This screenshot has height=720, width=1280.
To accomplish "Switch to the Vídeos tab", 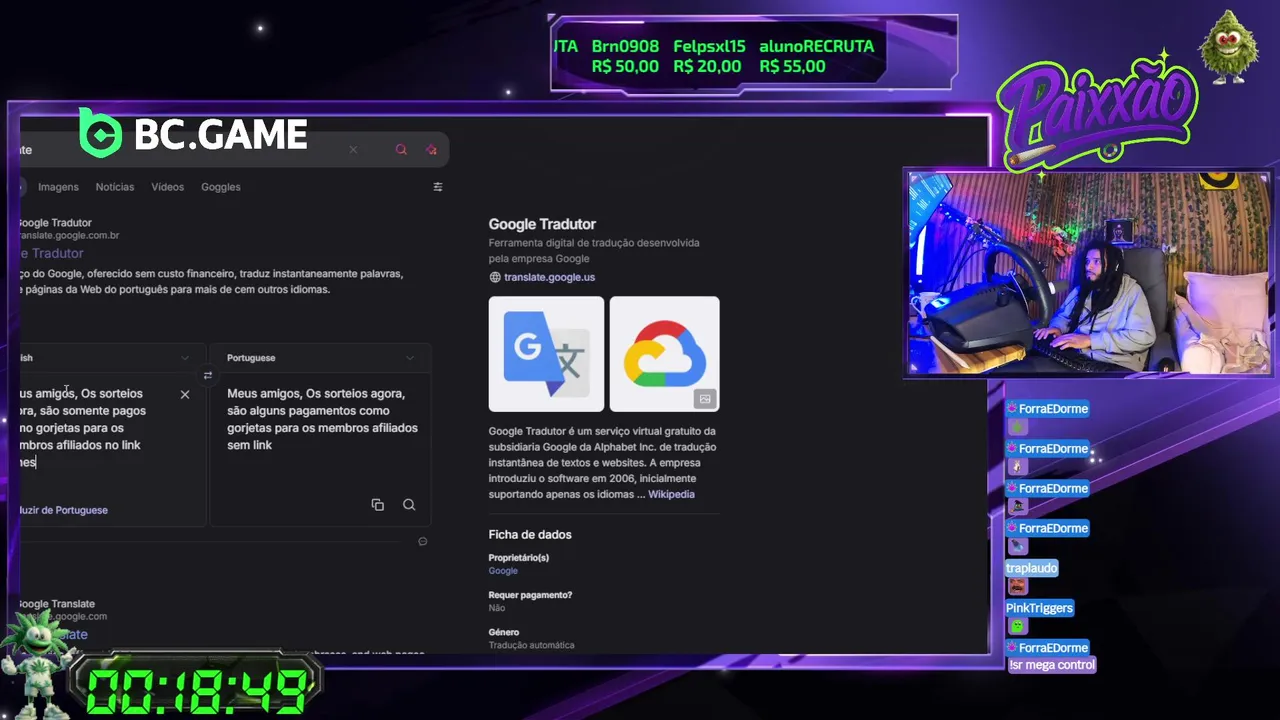I will [x=167, y=187].
